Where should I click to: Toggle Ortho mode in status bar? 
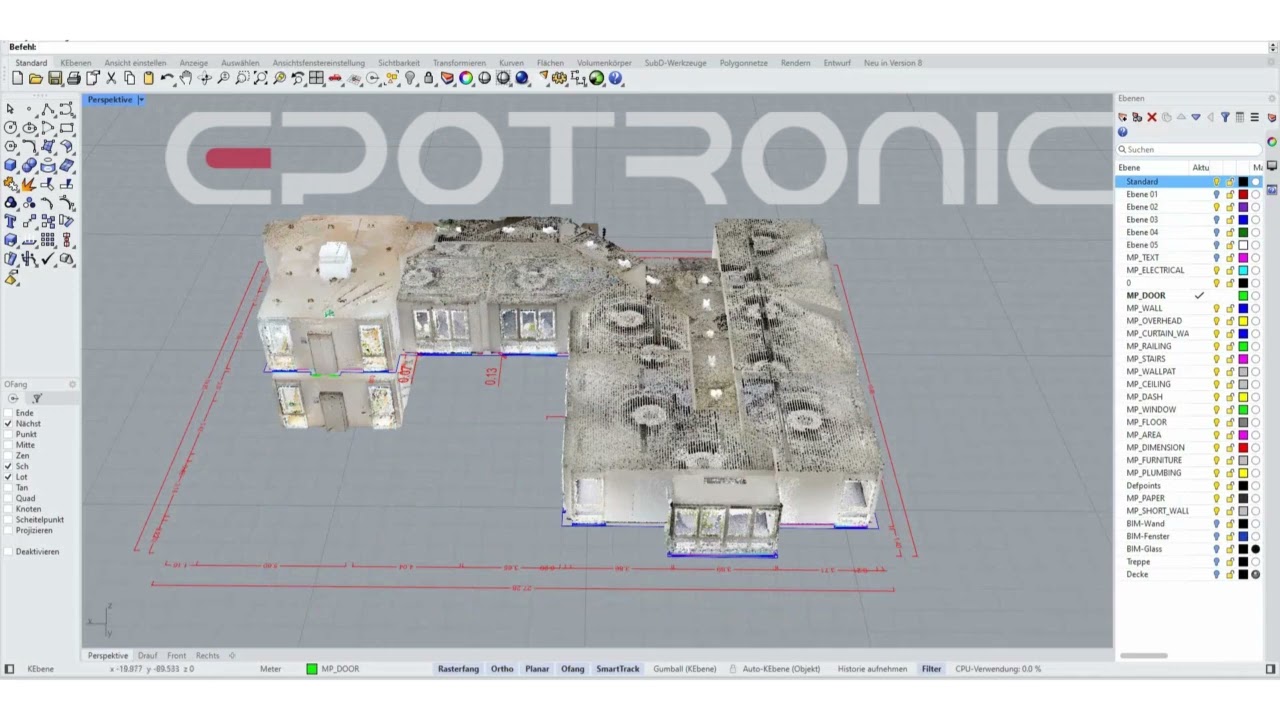point(502,669)
